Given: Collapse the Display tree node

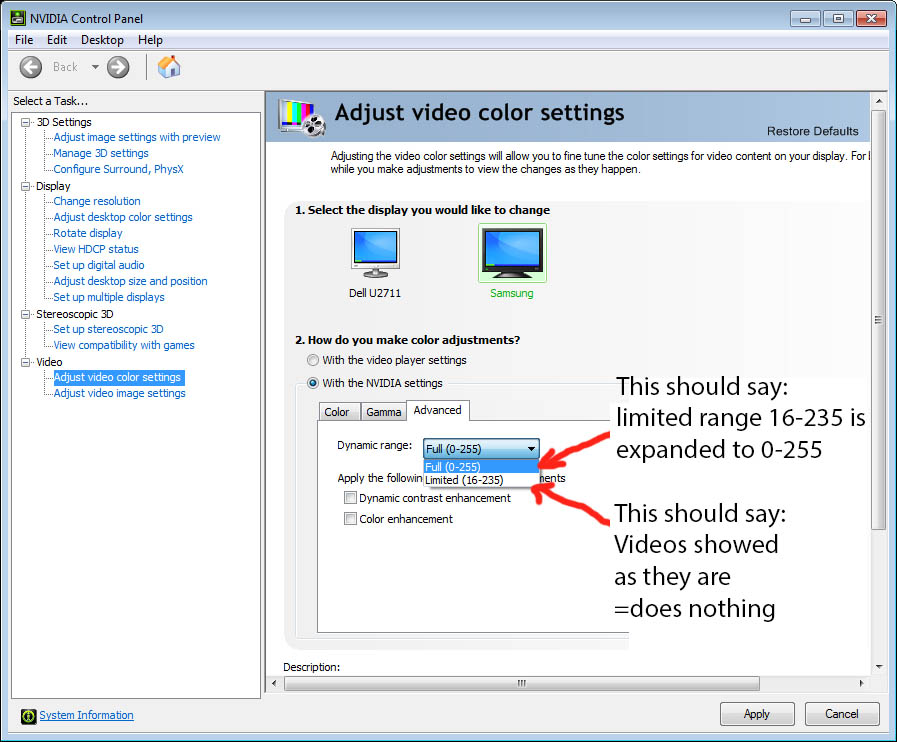Looking at the screenshot, I should pos(25,187).
